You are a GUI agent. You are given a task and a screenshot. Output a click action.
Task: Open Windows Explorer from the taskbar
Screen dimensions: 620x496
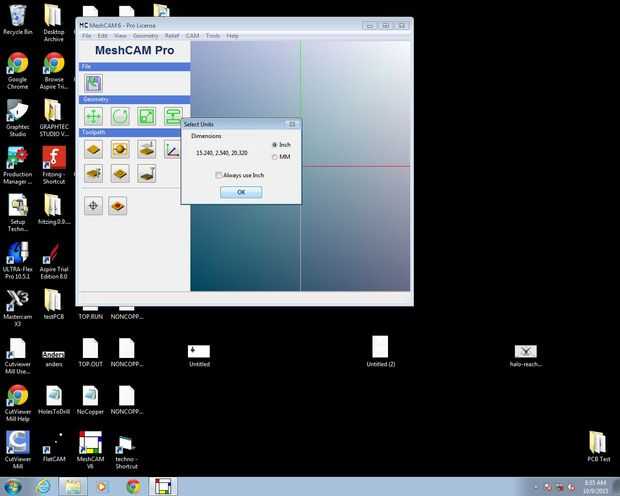point(73,487)
